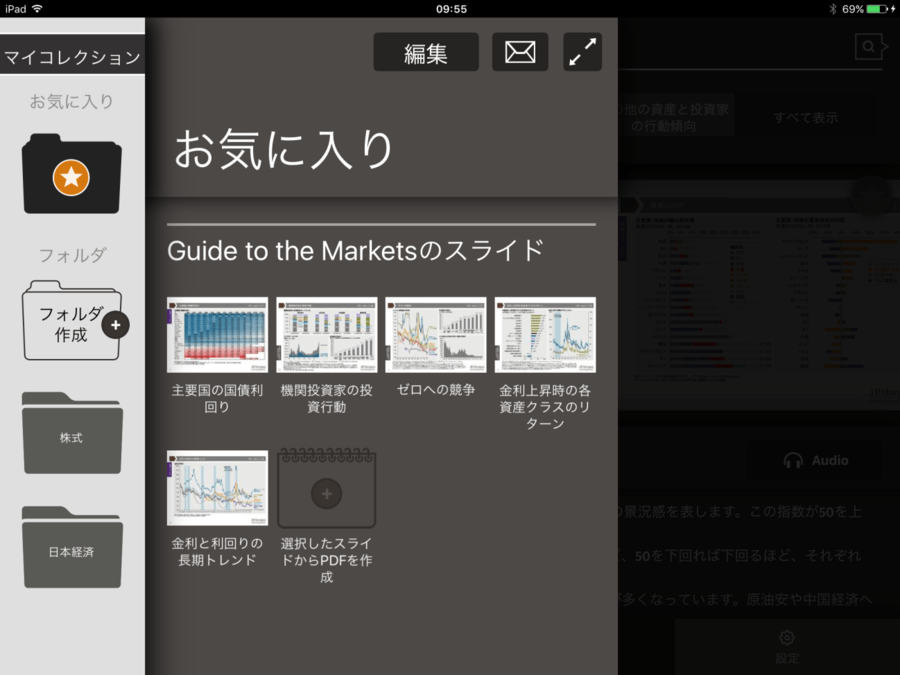Tap the search icon at top right
The image size is (900, 675).
click(869, 47)
